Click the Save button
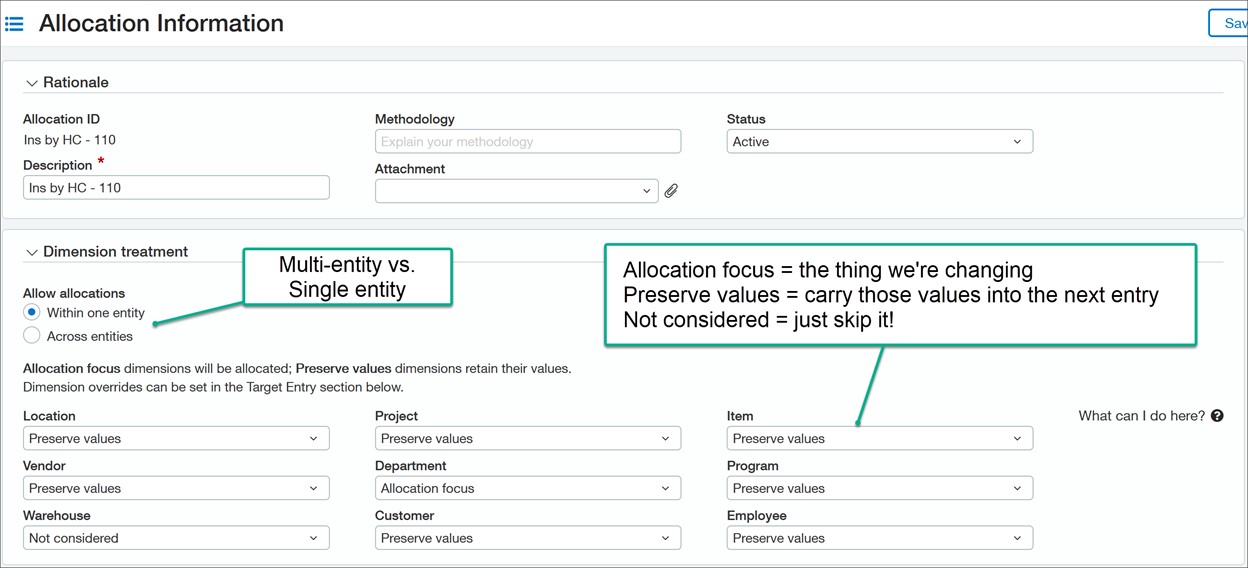Image resolution: width=1248 pixels, height=568 pixels. click(x=1229, y=23)
